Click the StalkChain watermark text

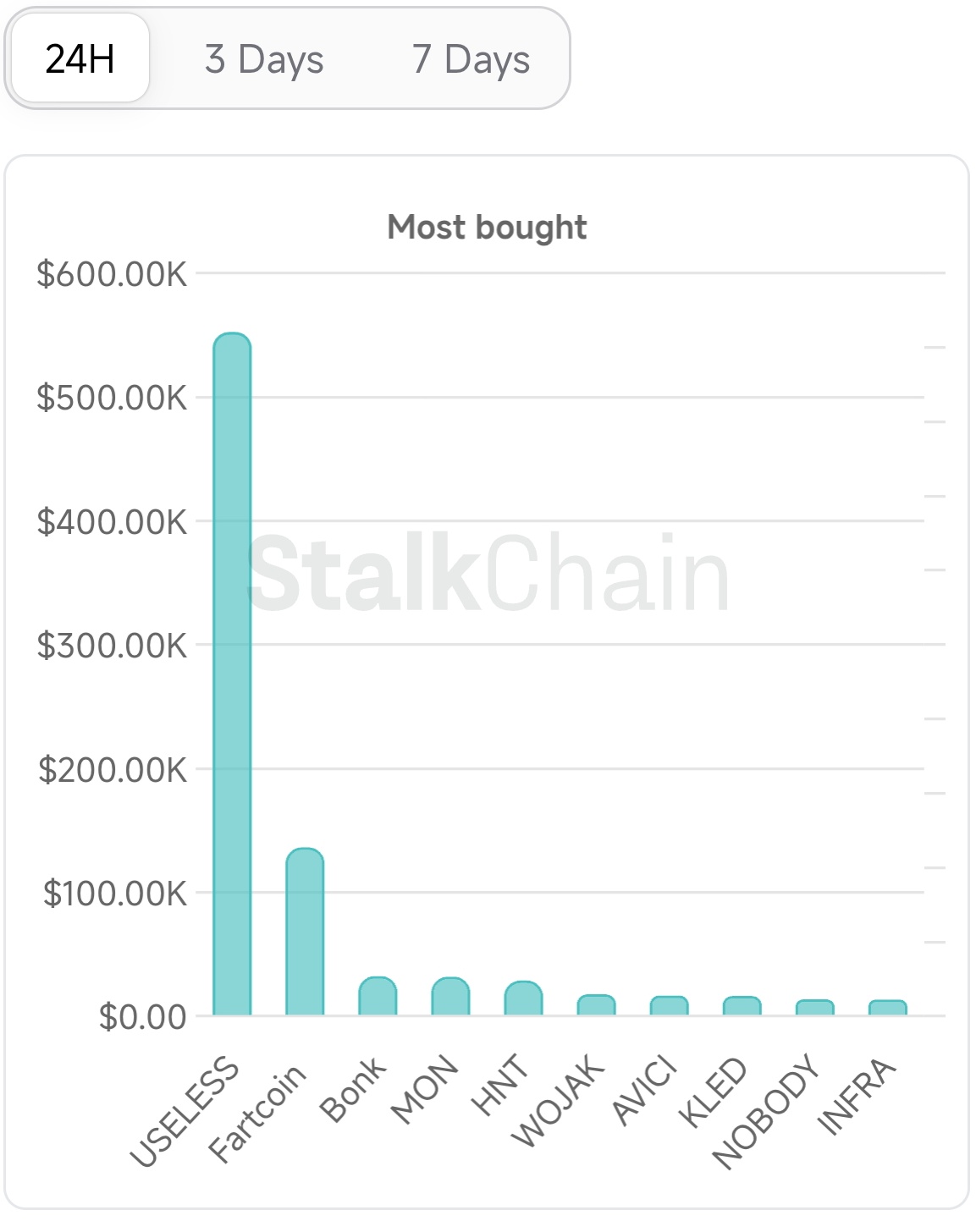click(488, 575)
